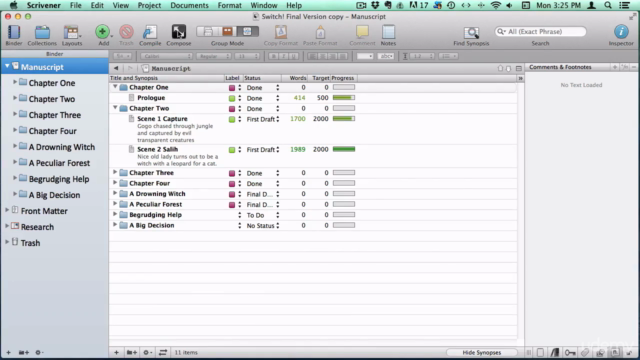Open the View menu

(x=120, y=5)
